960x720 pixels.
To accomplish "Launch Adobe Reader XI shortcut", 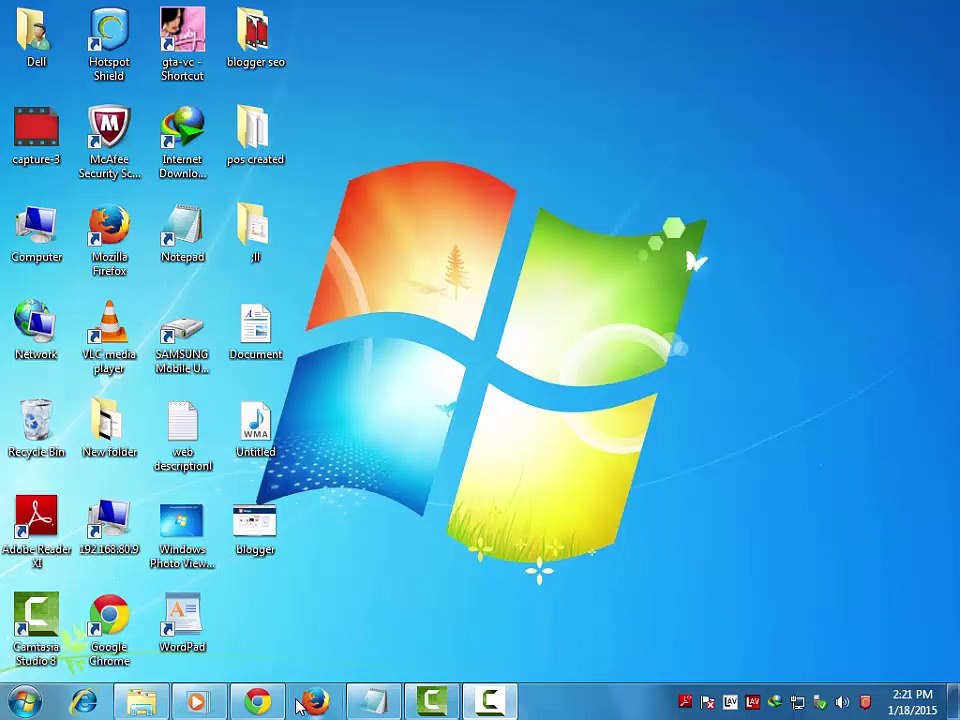I will pyautogui.click(x=36, y=532).
